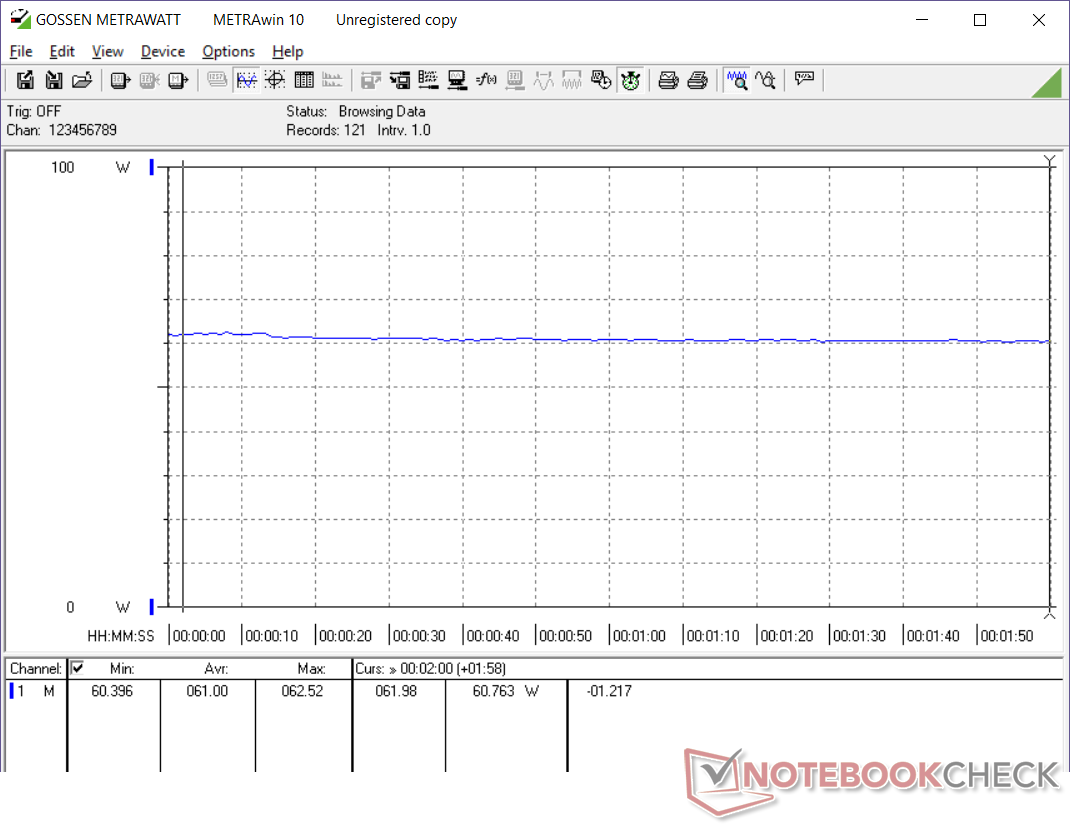
Task: Click the greyed-out bar chart icon
Action: tap(332, 81)
